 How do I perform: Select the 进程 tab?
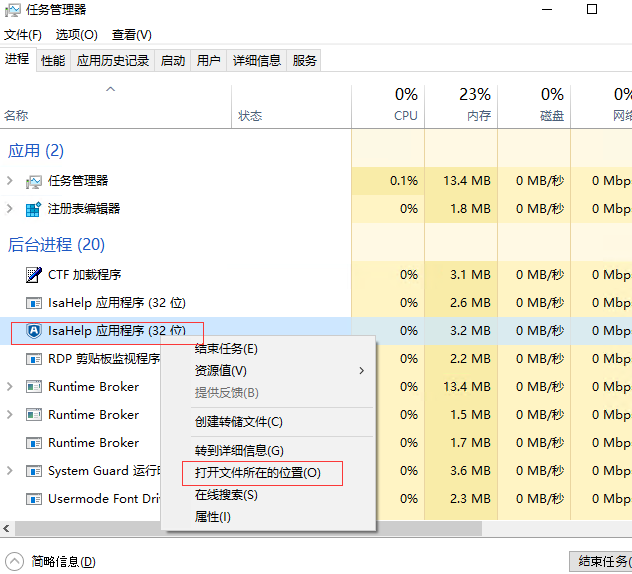click(17, 59)
